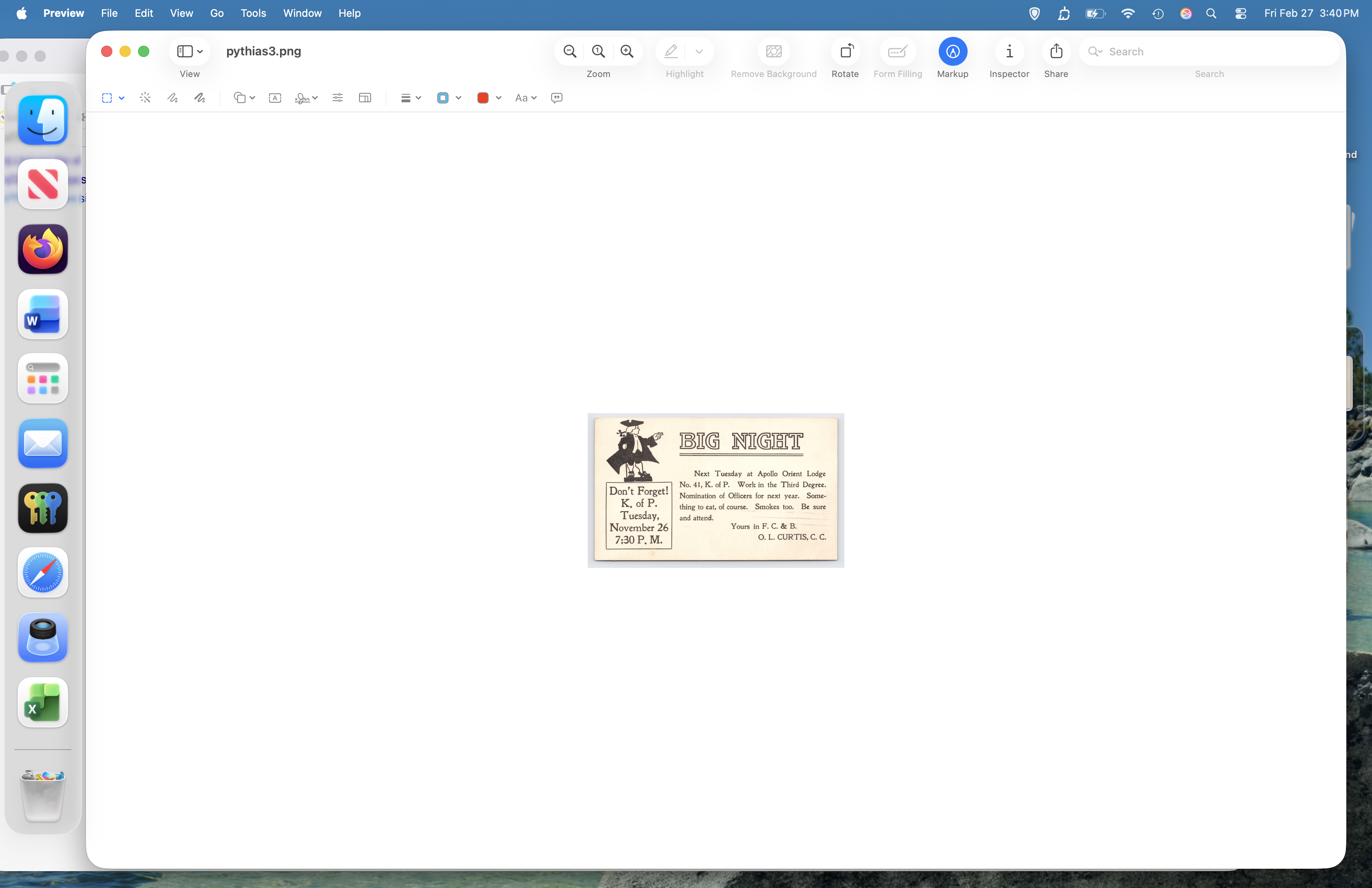Rotate the image with Rotate button
The width and height of the screenshot is (1372, 888).
click(x=844, y=52)
